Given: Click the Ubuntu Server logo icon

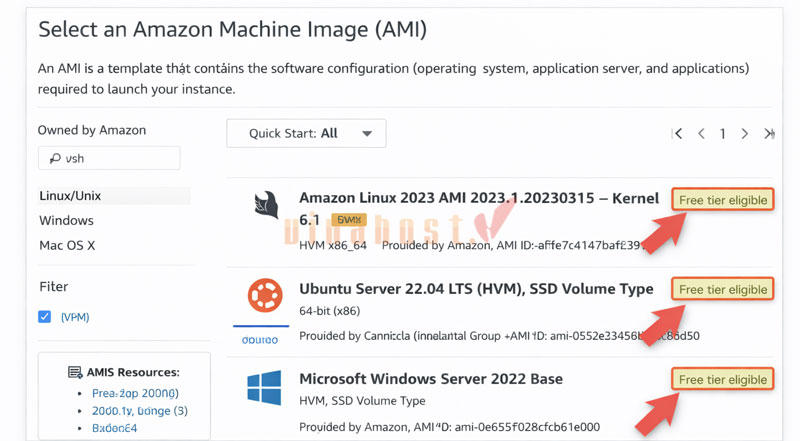Looking at the screenshot, I should click(265, 295).
